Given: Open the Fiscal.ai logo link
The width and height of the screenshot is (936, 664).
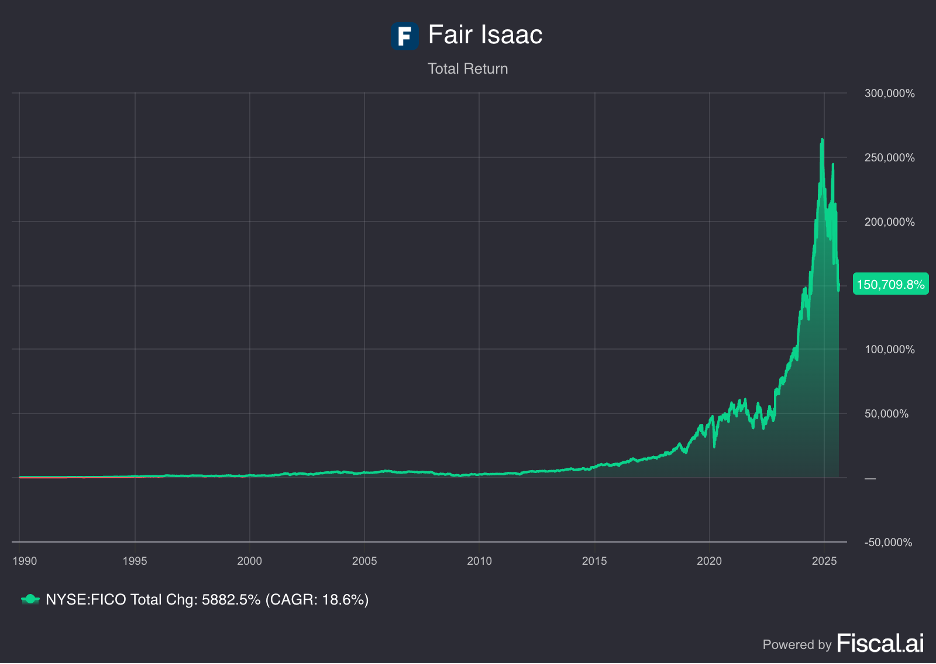Looking at the screenshot, I should tap(880, 644).
